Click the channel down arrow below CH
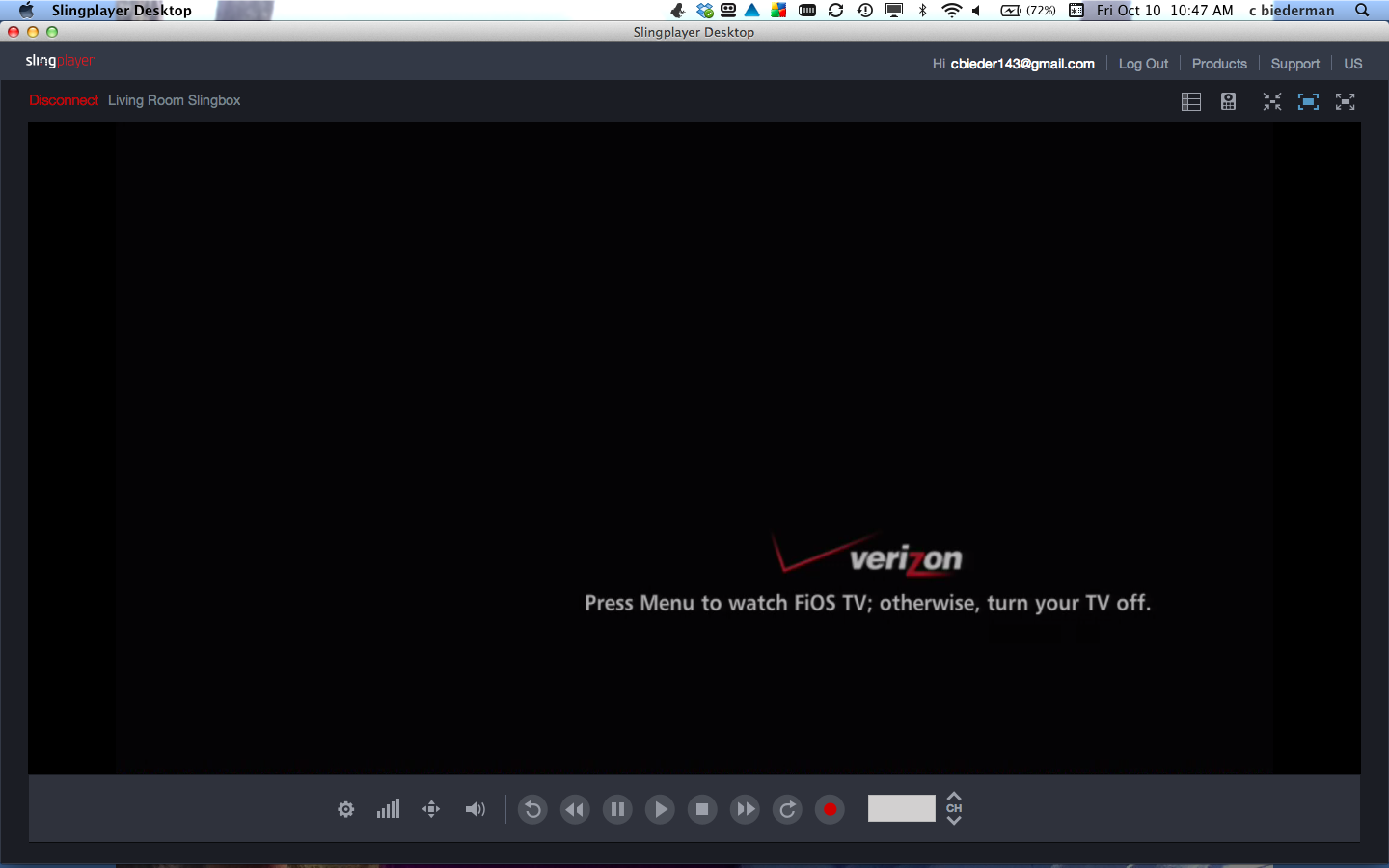The image size is (1389, 868). [954, 820]
